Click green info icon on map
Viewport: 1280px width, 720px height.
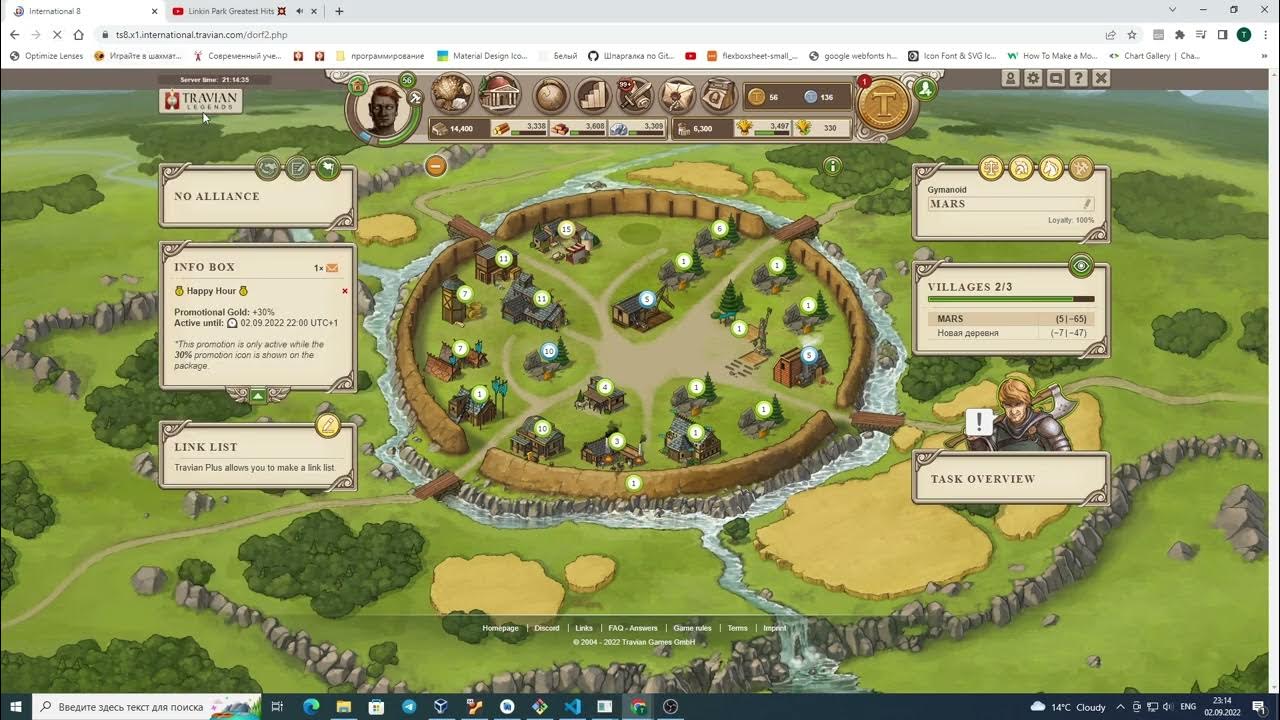coord(832,166)
